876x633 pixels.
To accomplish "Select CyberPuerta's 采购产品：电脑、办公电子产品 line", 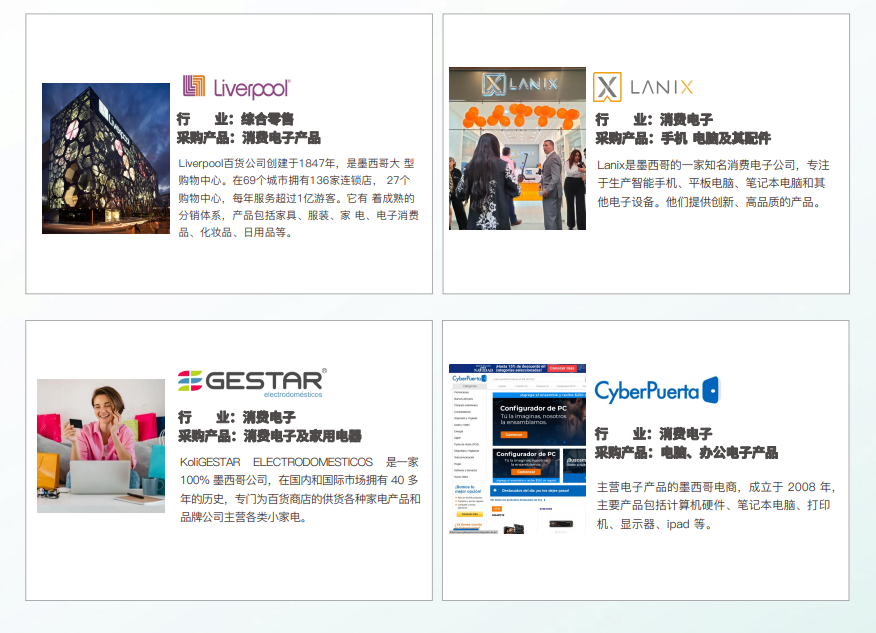I will (x=686, y=453).
